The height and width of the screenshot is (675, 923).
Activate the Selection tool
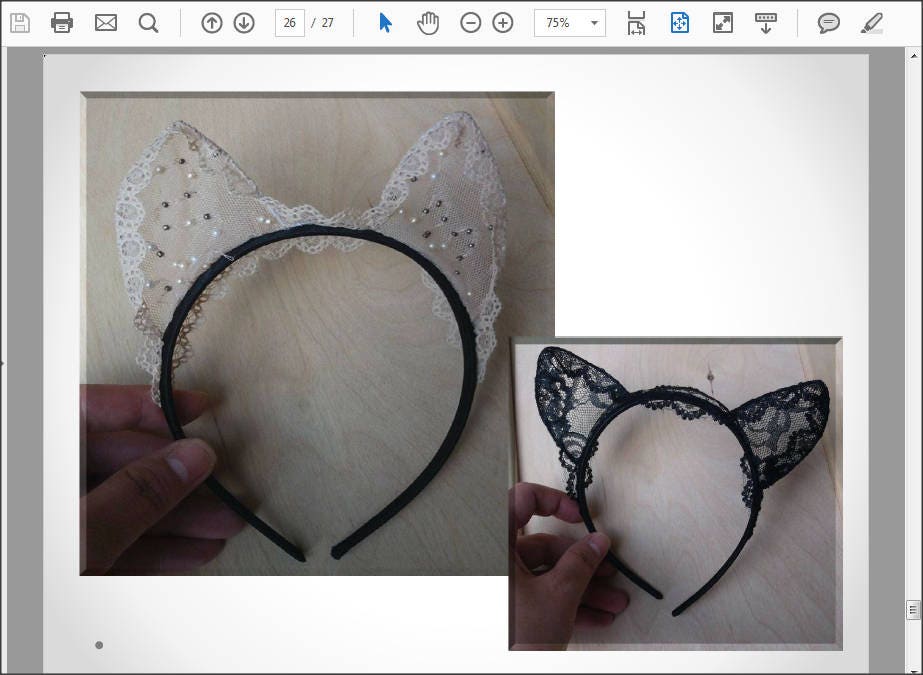[x=383, y=22]
